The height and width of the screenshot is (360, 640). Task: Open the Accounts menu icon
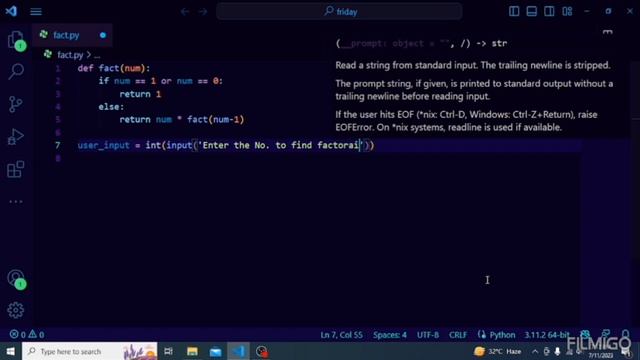click(x=16, y=279)
